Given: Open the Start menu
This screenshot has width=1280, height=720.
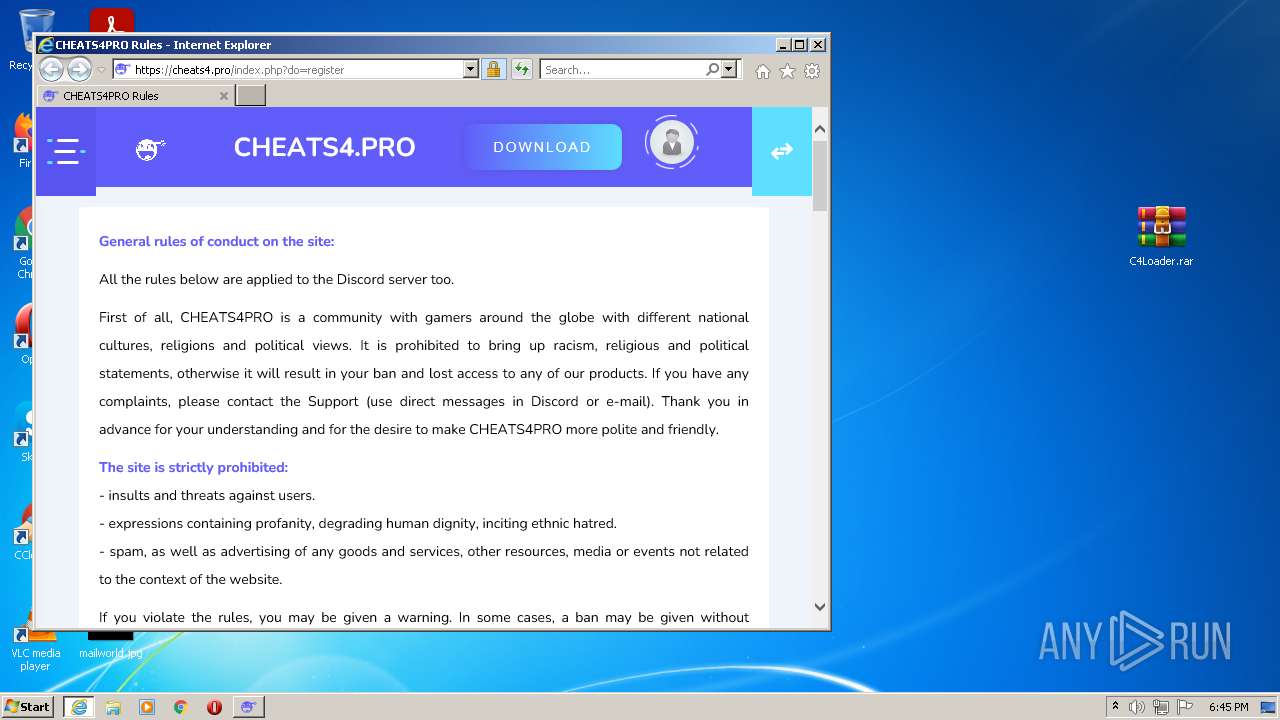Looking at the screenshot, I should (x=27, y=706).
